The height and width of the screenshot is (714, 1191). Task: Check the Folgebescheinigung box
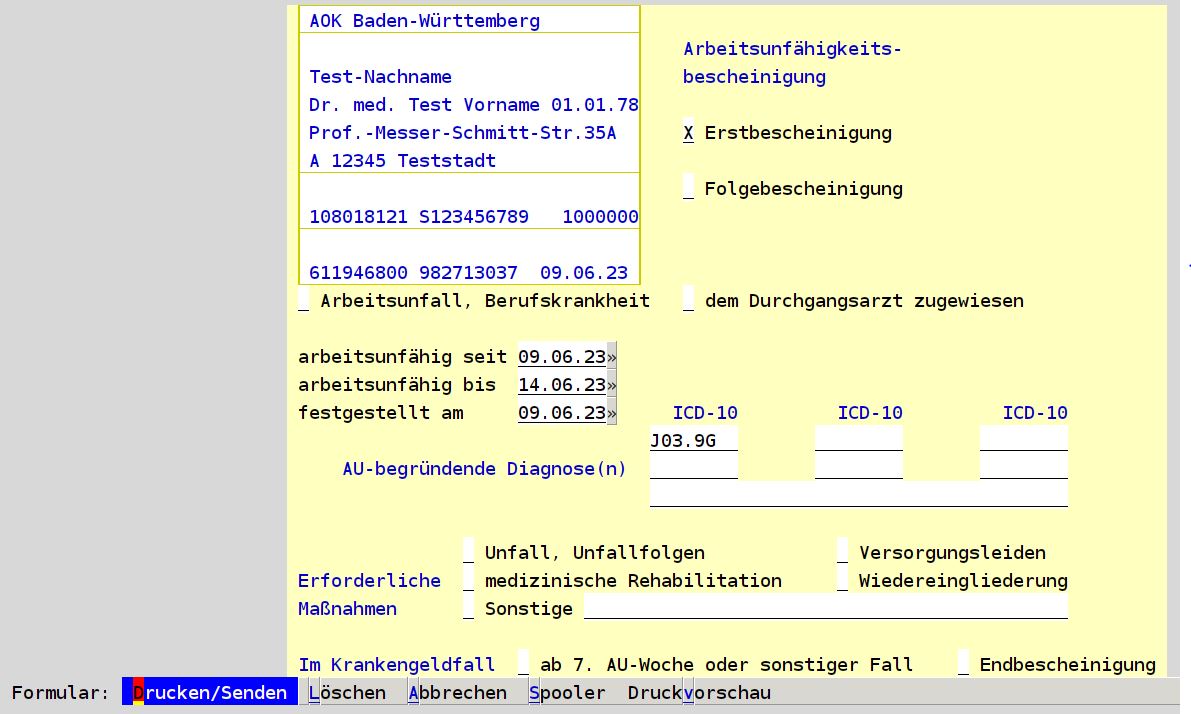pos(688,188)
